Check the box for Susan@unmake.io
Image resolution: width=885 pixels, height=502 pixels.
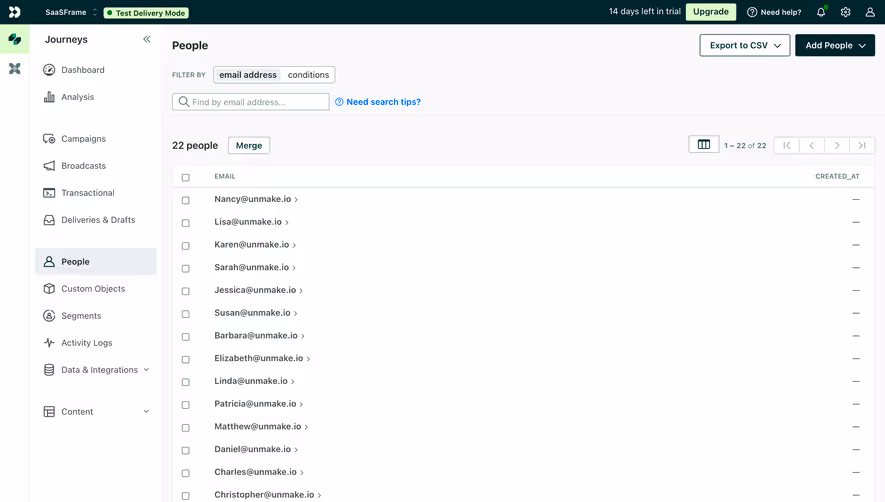[x=186, y=314]
